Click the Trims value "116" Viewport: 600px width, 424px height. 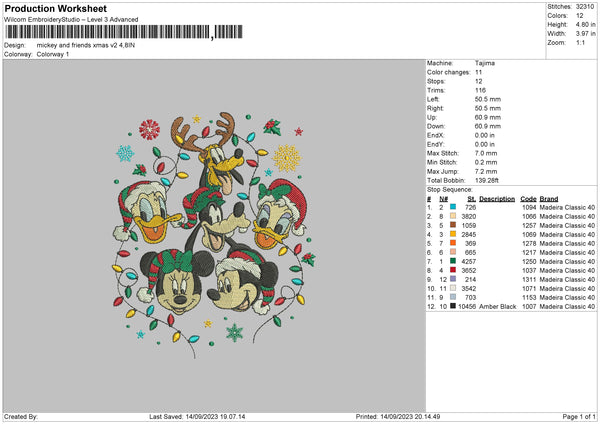(480, 90)
